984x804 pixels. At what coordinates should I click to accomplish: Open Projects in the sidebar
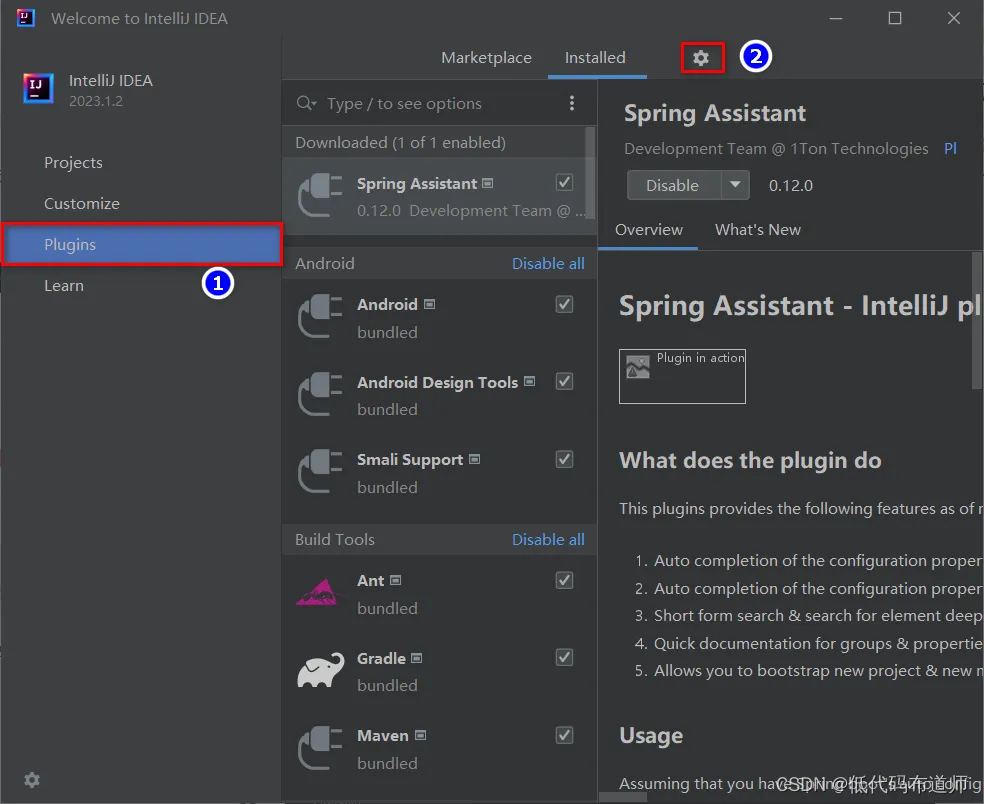(x=73, y=163)
